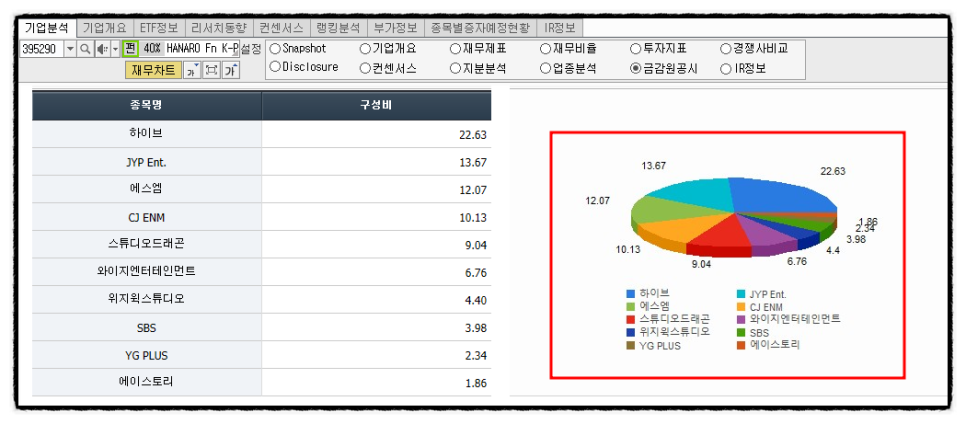Click the 위지윅스튜디오 table row name
This screenshot has height=424, width=966.
(147, 300)
